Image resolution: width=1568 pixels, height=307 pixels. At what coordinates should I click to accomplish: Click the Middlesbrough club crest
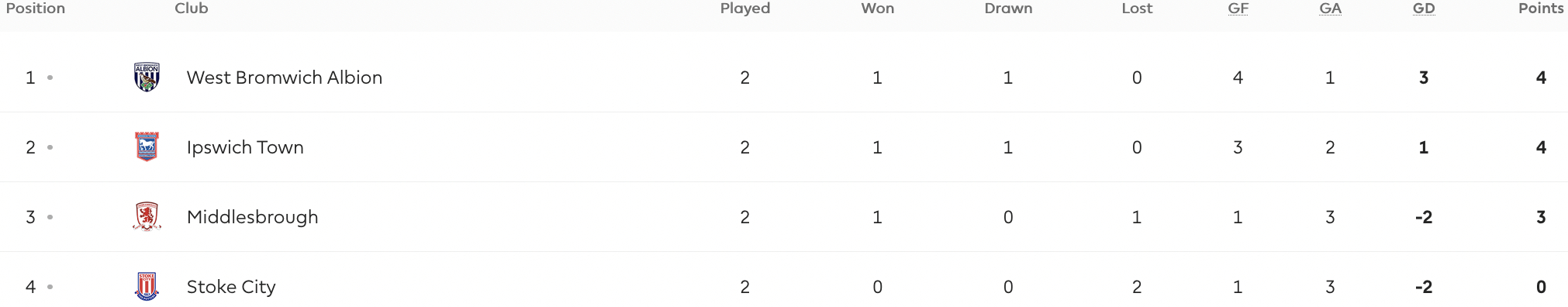(x=147, y=217)
